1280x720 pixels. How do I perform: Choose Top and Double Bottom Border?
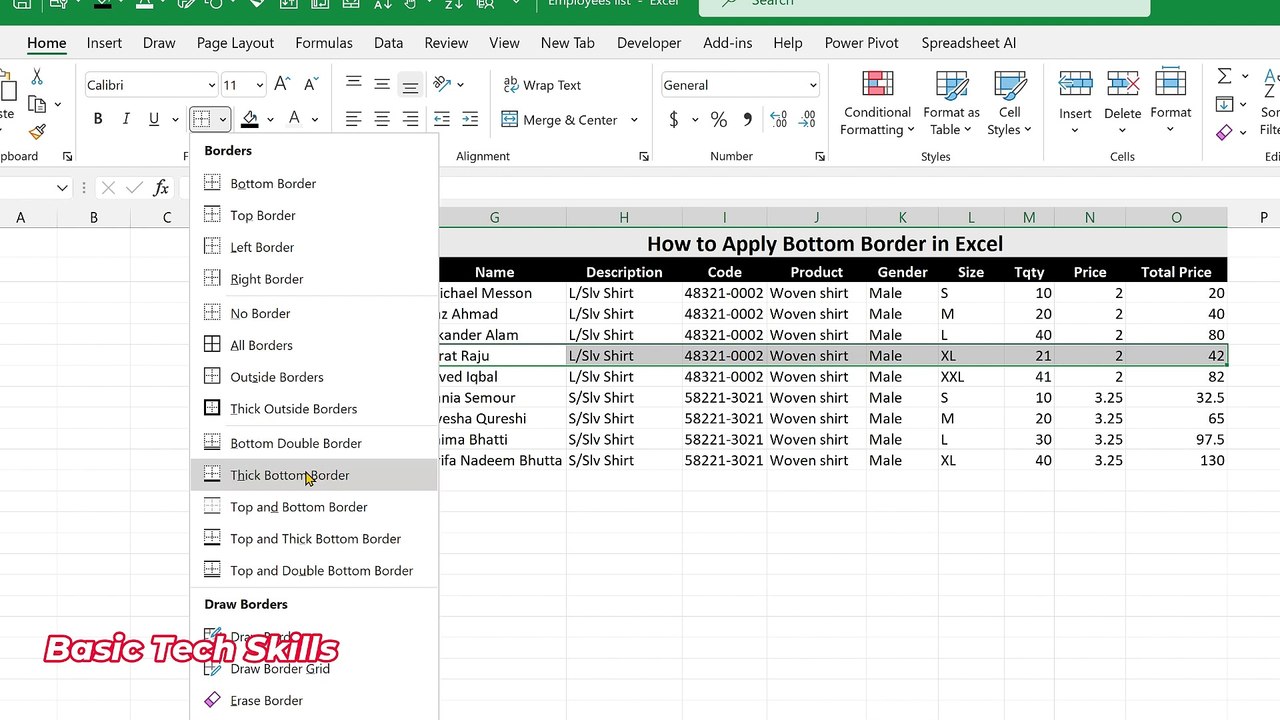point(314,570)
